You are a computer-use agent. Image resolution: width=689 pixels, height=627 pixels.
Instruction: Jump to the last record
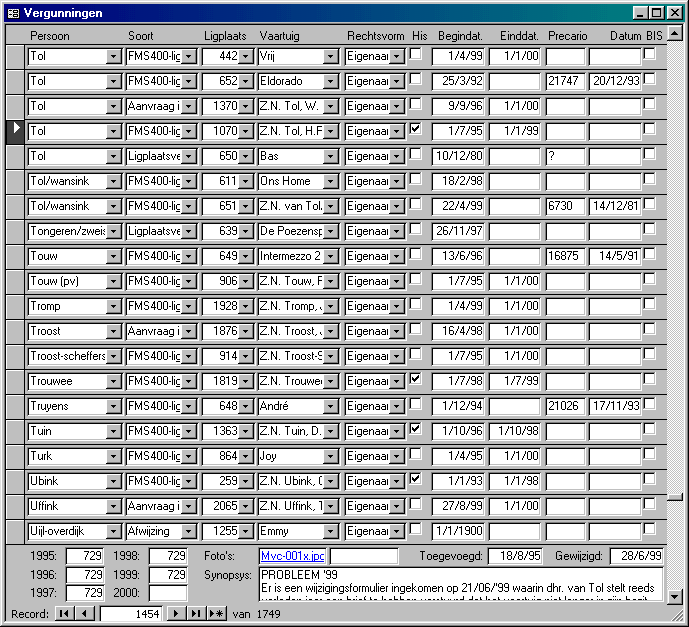(196, 614)
